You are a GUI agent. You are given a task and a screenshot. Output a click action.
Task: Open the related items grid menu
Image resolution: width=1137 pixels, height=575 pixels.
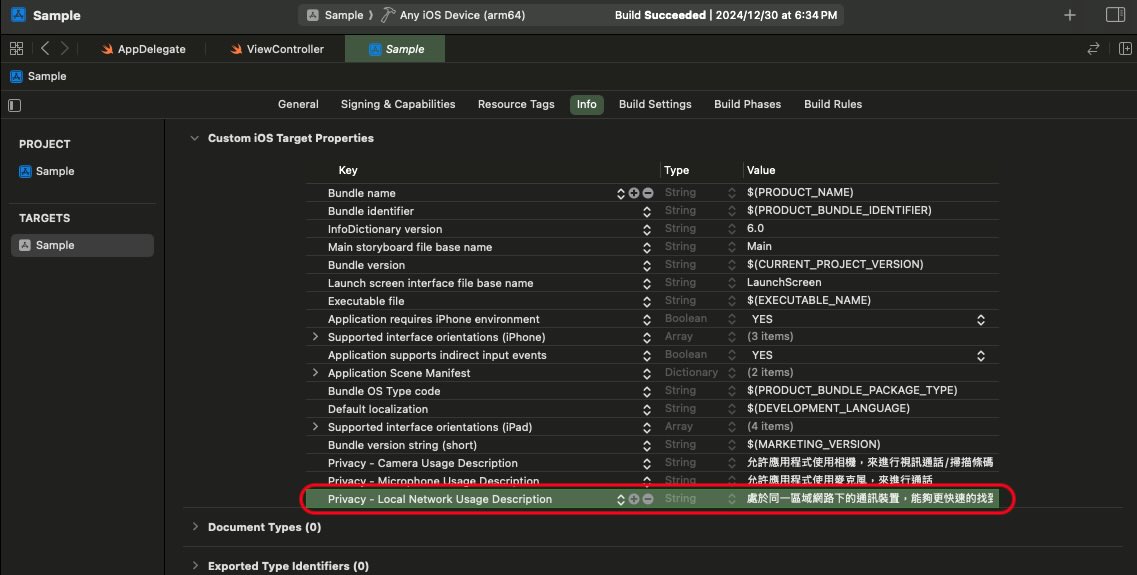tap(16, 49)
